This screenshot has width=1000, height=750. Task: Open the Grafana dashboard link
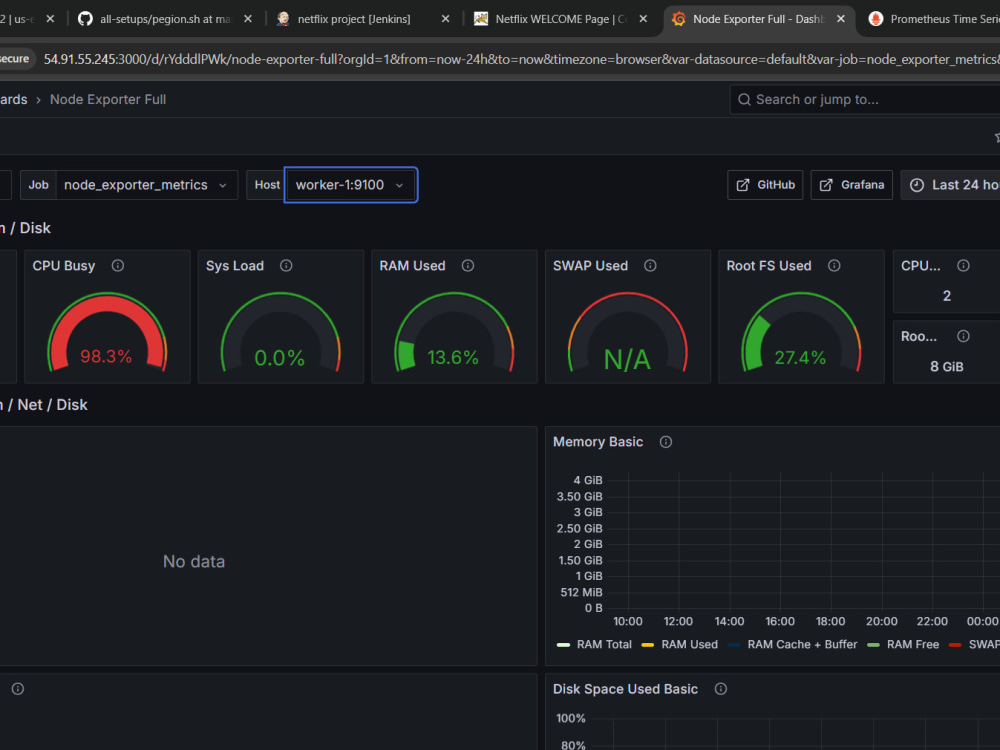click(x=851, y=185)
